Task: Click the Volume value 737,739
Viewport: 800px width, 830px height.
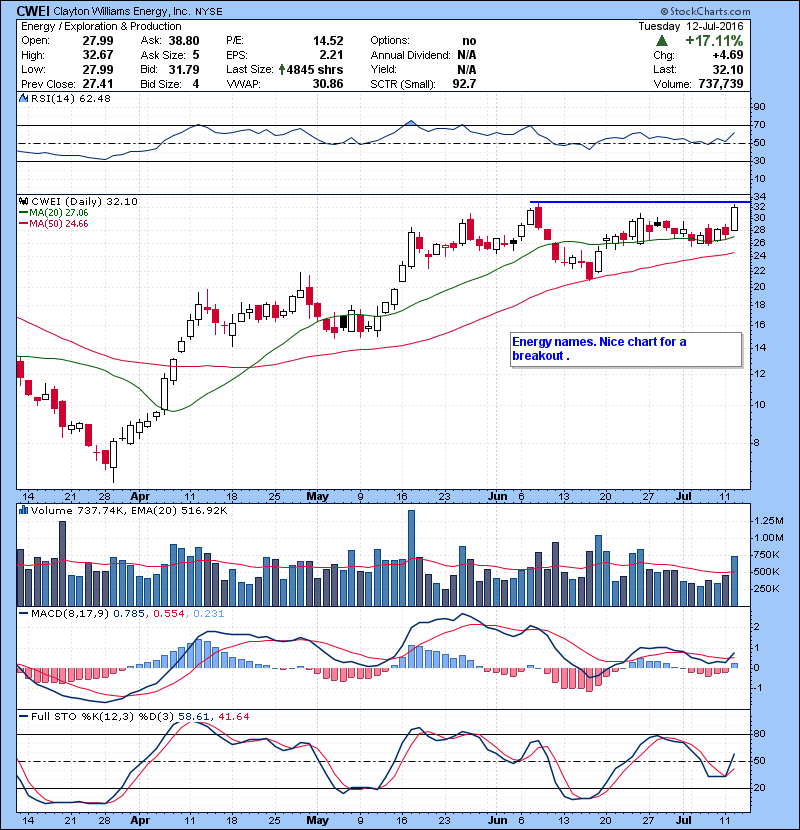Action: pos(721,84)
